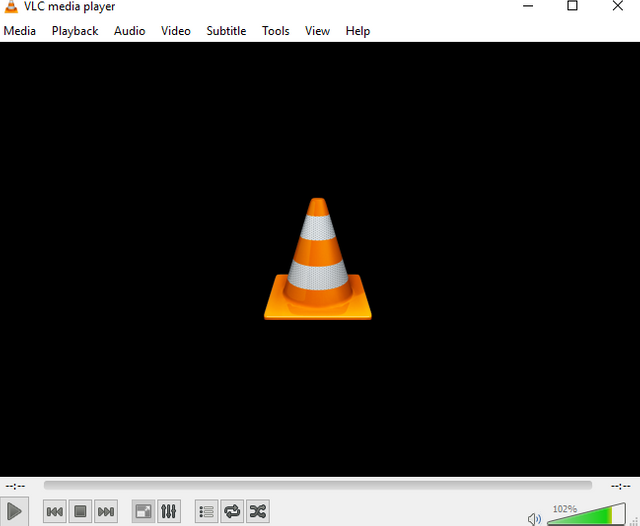Open the Tools menu

click(x=276, y=31)
